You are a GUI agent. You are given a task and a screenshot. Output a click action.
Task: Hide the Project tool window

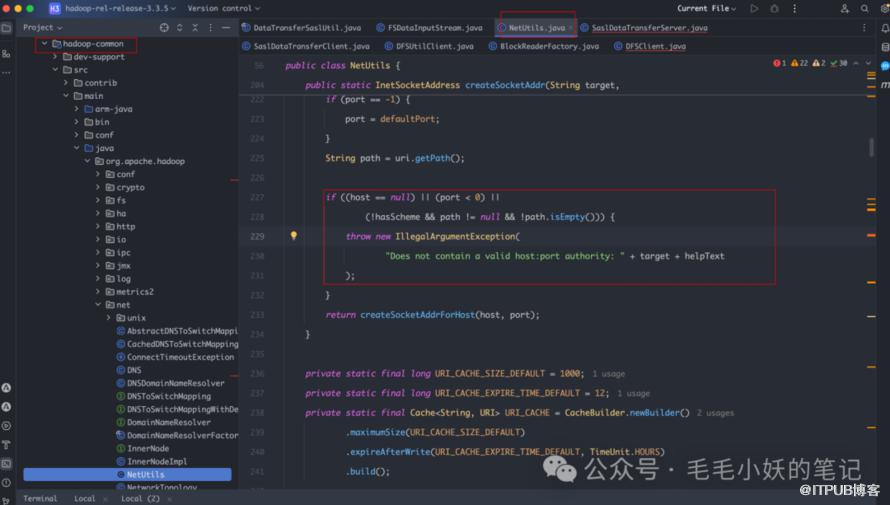[225, 28]
